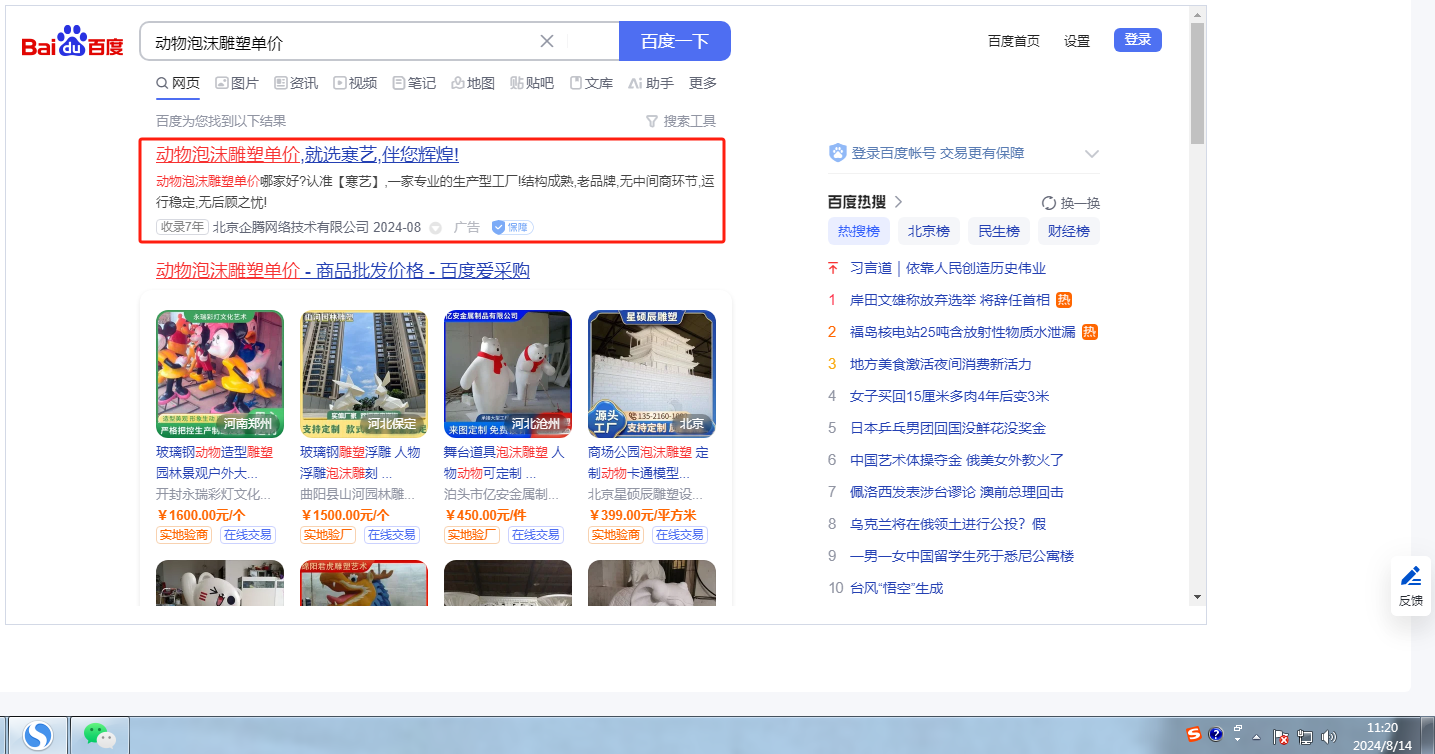Screen dimensions: 1435x754
Task: Open the network tray icon
Action: tap(1305, 737)
